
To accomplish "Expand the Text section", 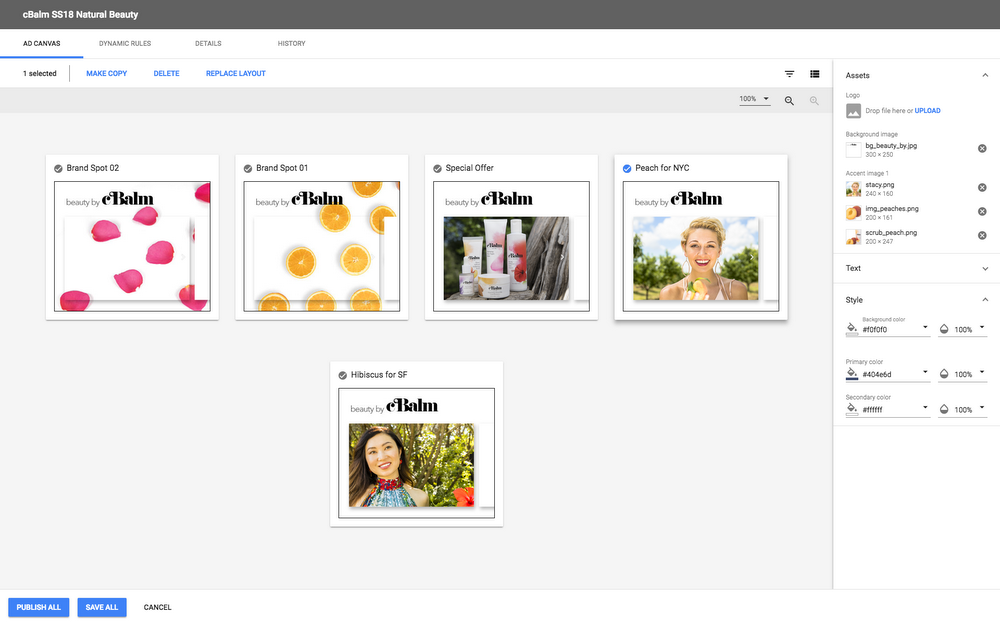I will click(x=985, y=268).
